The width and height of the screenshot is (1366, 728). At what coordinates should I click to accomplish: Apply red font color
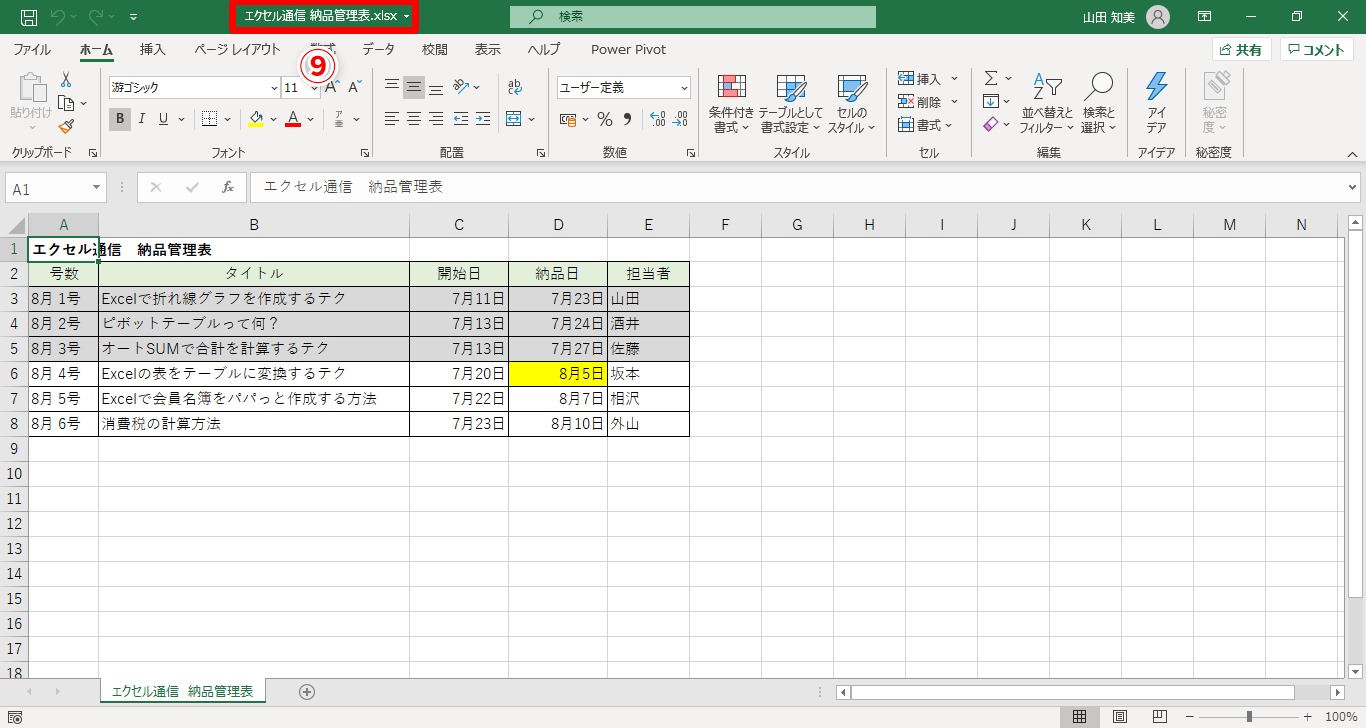coord(293,119)
